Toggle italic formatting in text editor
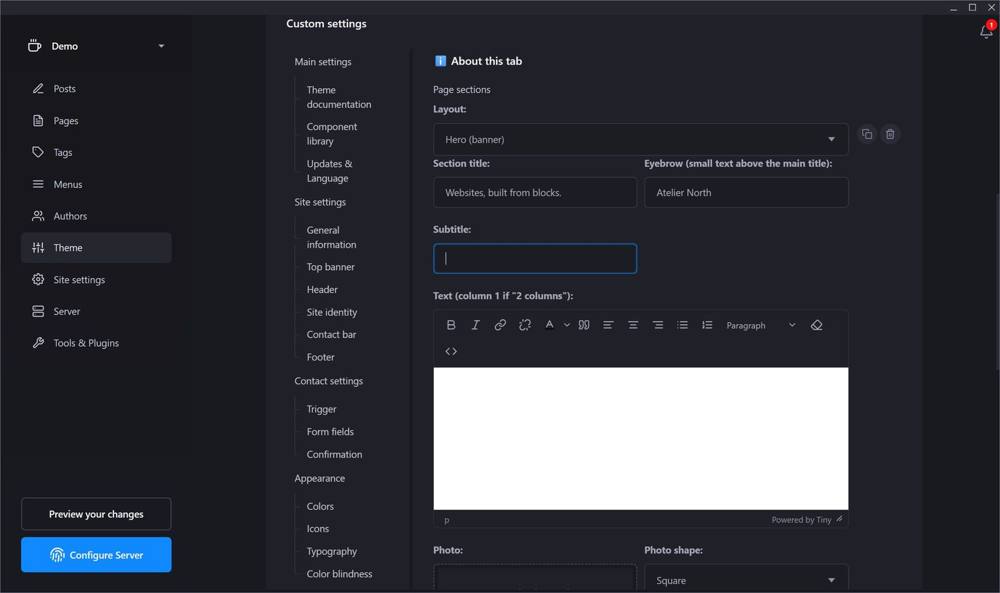The width and height of the screenshot is (1000, 593). pos(475,325)
